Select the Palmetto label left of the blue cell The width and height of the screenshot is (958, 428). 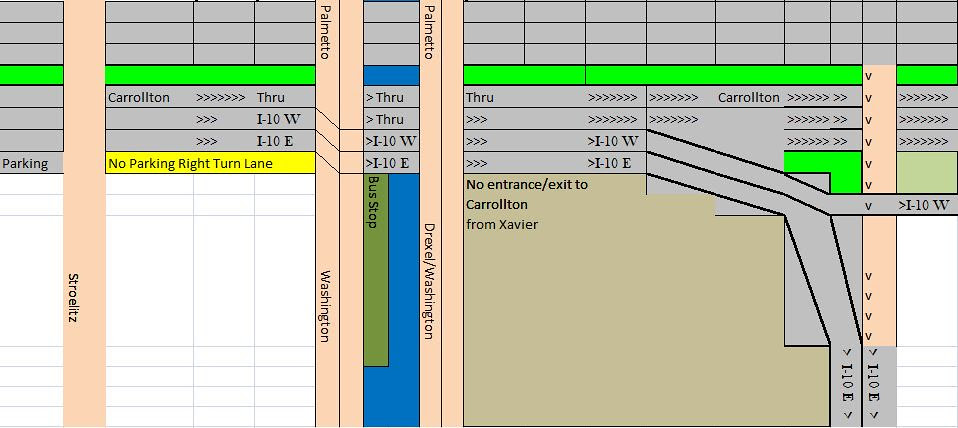click(x=326, y=32)
